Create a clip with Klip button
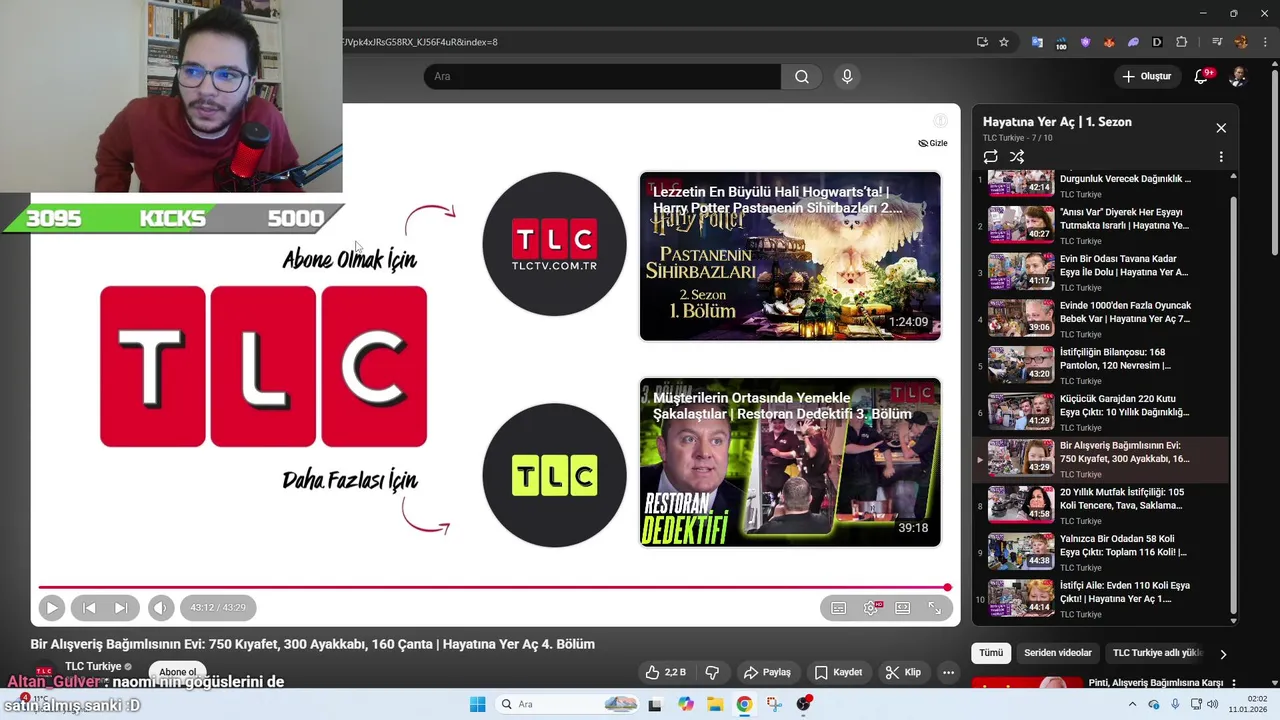This screenshot has width=1280, height=720. coord(903,672)
